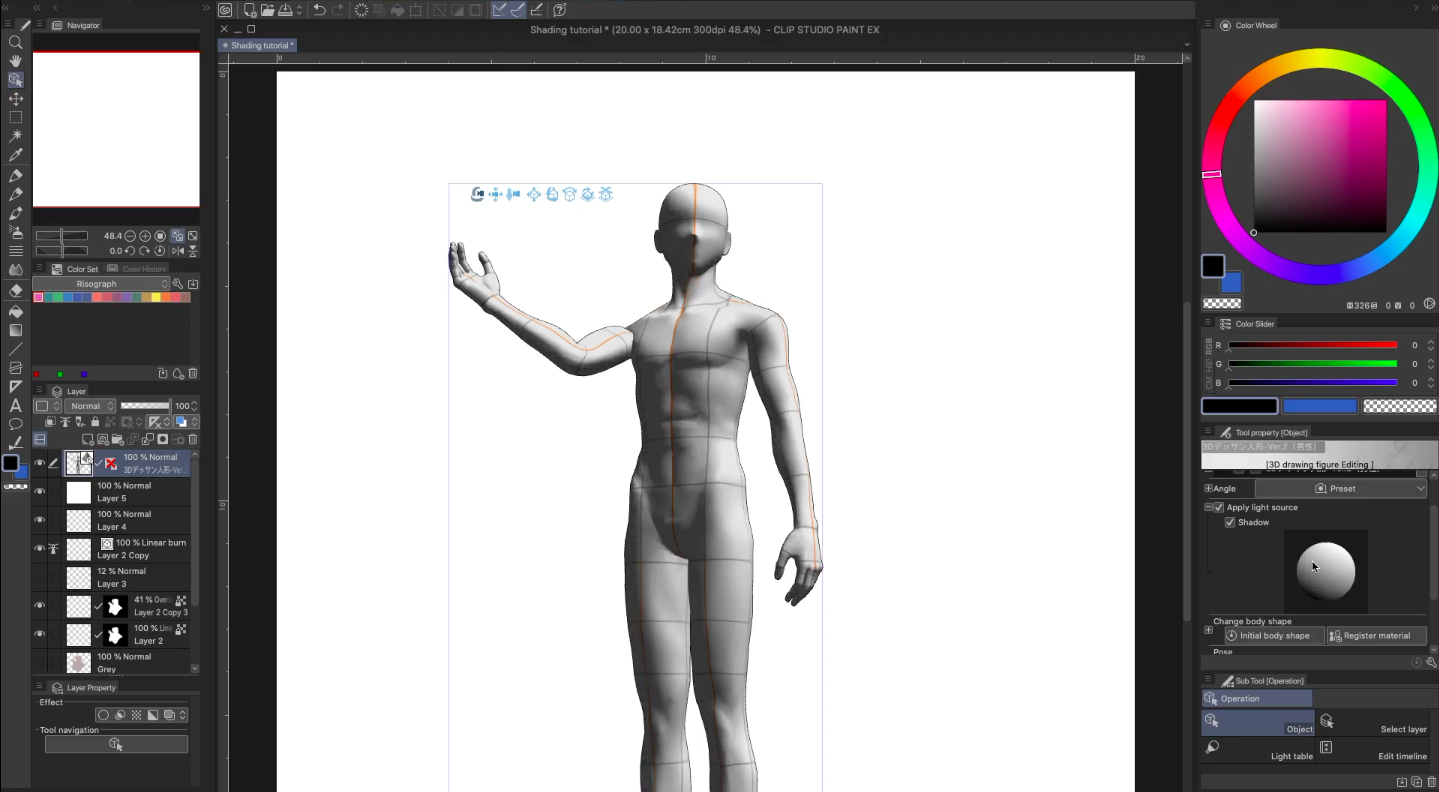1439x792 pixels.
Task: Click the Initial body shape button
Action: click(1274, 635)
